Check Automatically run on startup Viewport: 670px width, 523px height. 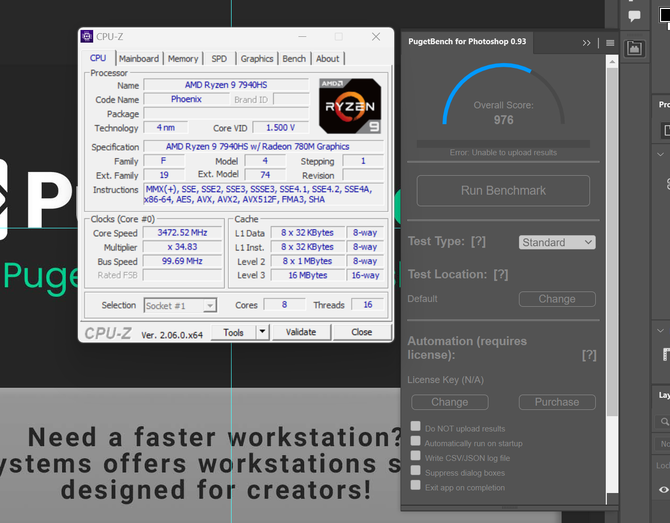(x=415, y=441)
